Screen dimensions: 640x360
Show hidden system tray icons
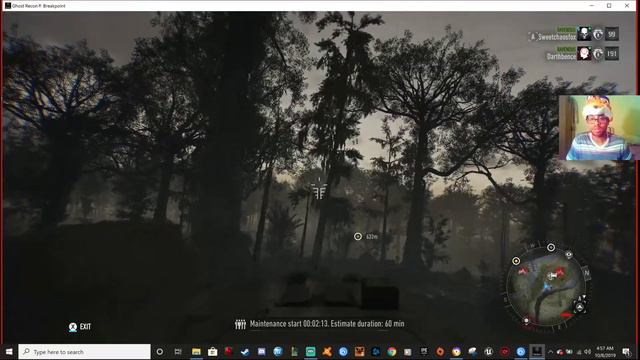tap(550, 351)
